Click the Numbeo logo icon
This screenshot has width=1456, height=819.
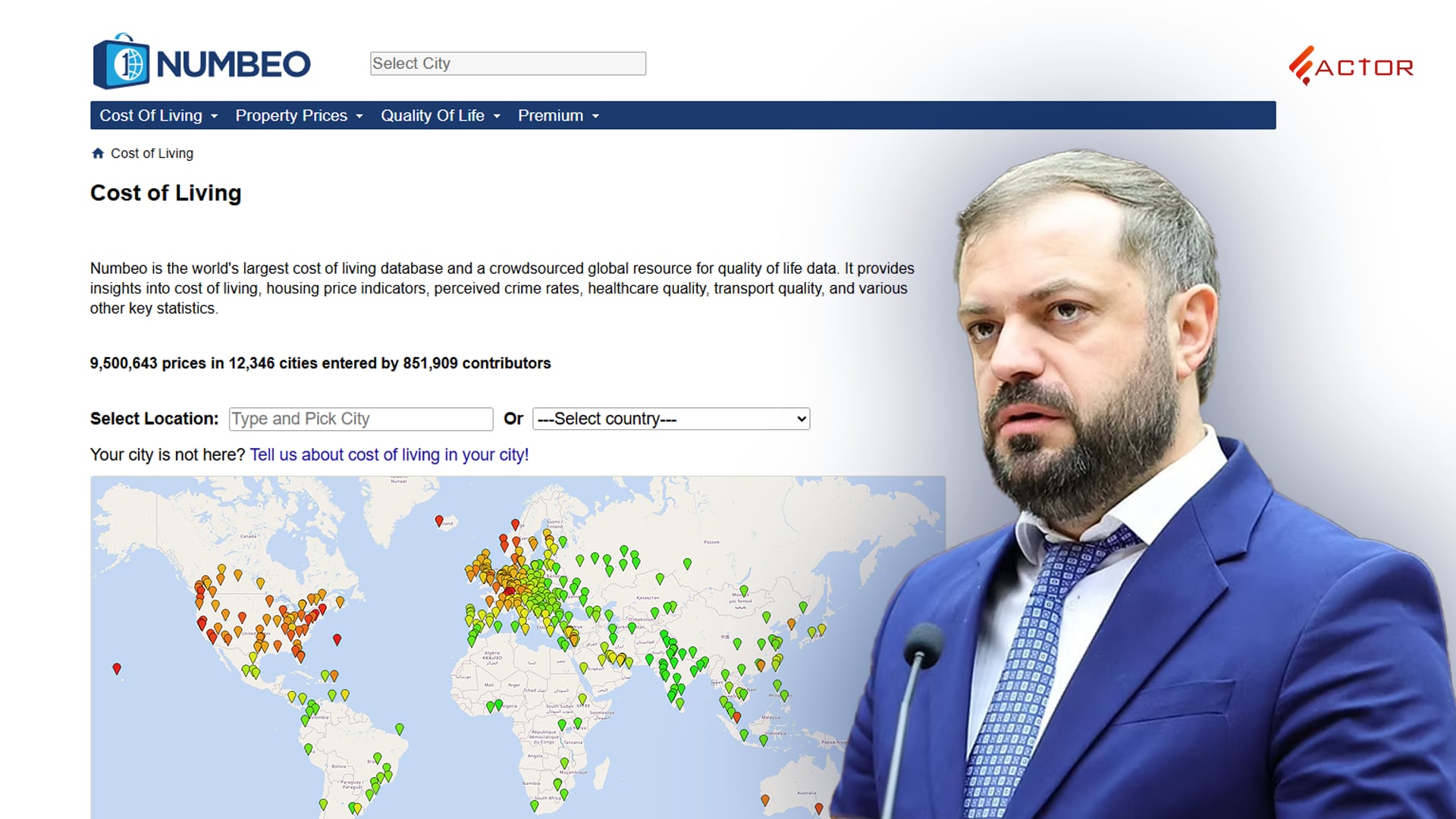point(121,62)
